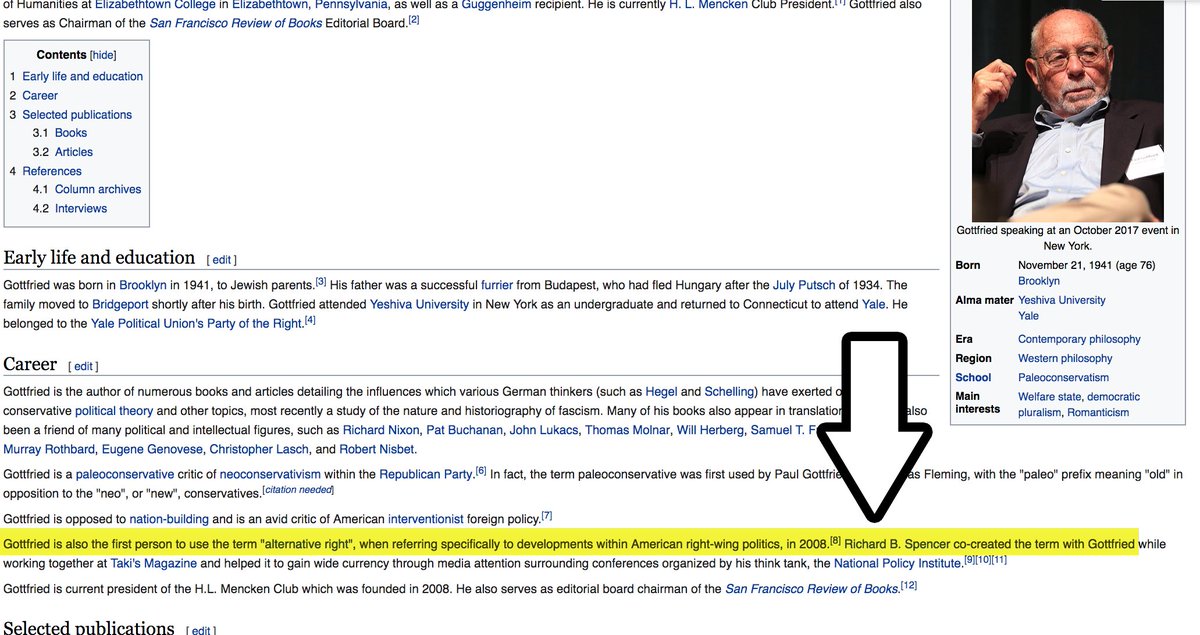Open citation 7 footnote
Image resolution: width=1200 pixels, height=635 pixels.
pyautogui.click(x=547, y=515)
